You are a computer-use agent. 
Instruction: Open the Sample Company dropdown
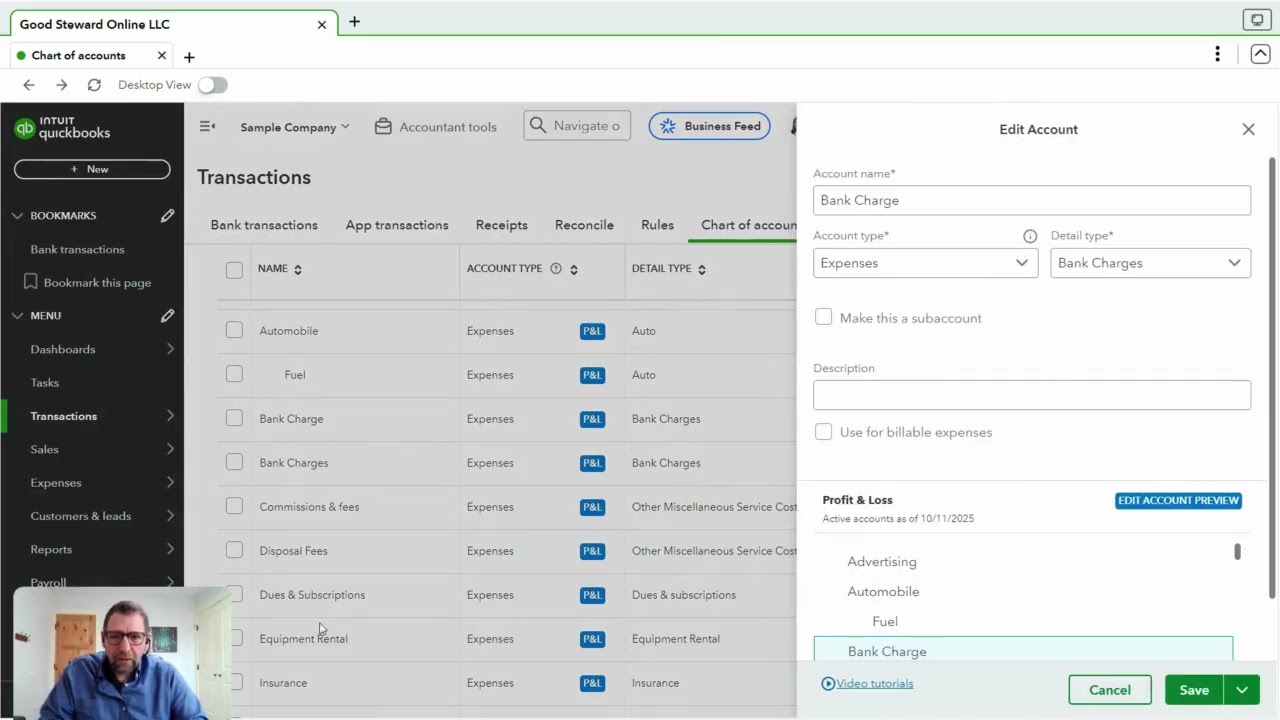point(295,127)
